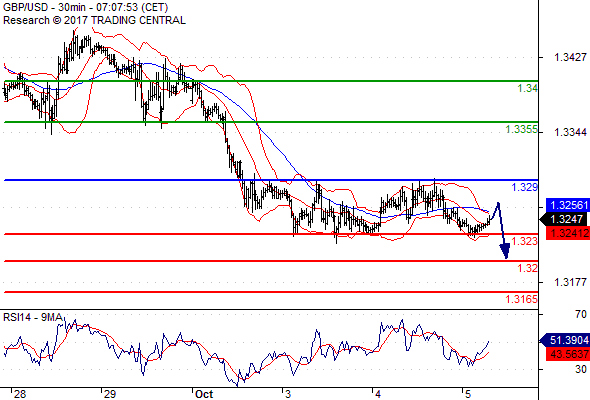This screenshot has height=400, width=590.
Task: Click the 1.3344 price axis value
Action: coord(570,132)
